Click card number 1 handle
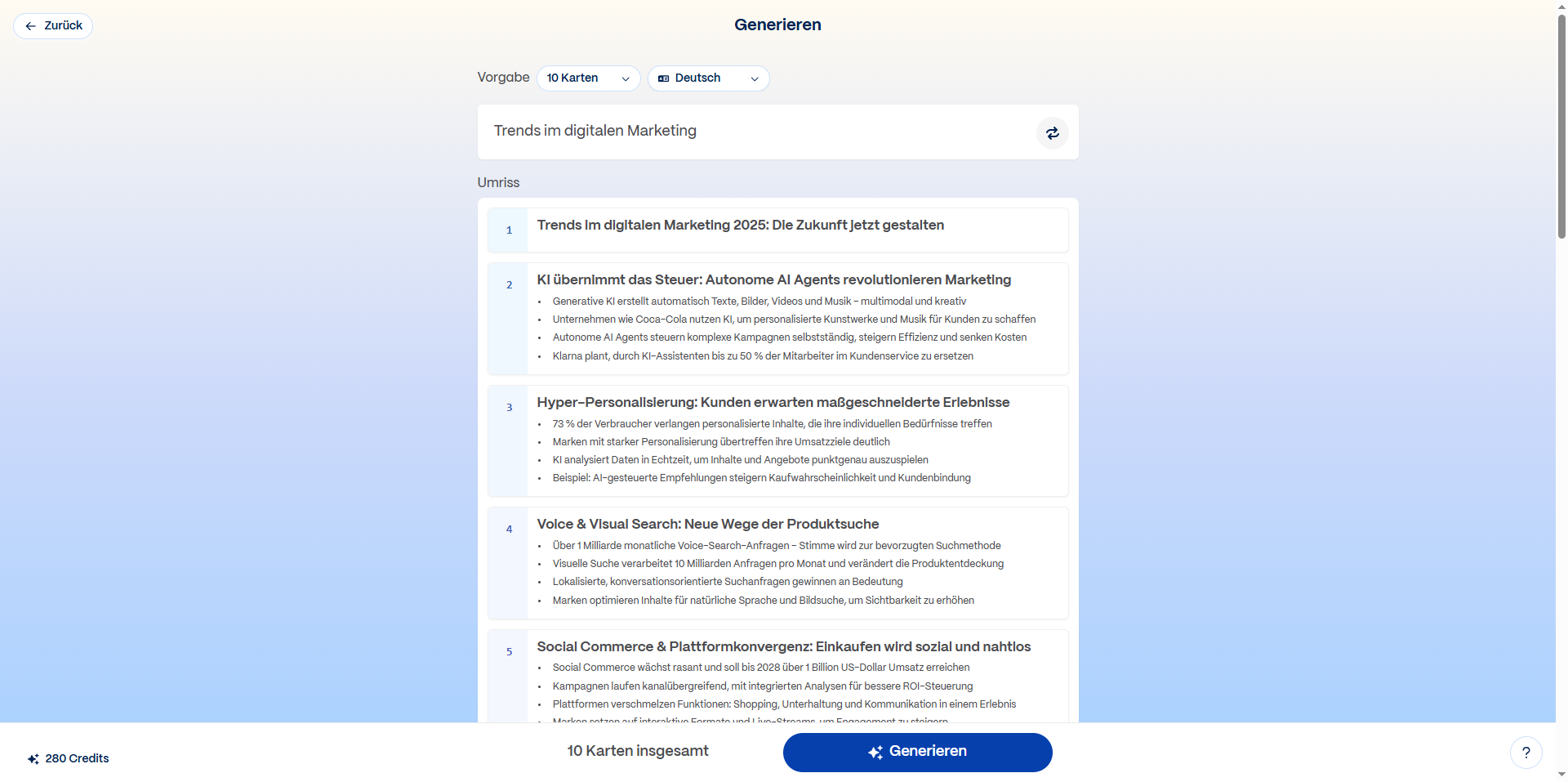The width and height of the screenshot is (1568, 782). 509,230
